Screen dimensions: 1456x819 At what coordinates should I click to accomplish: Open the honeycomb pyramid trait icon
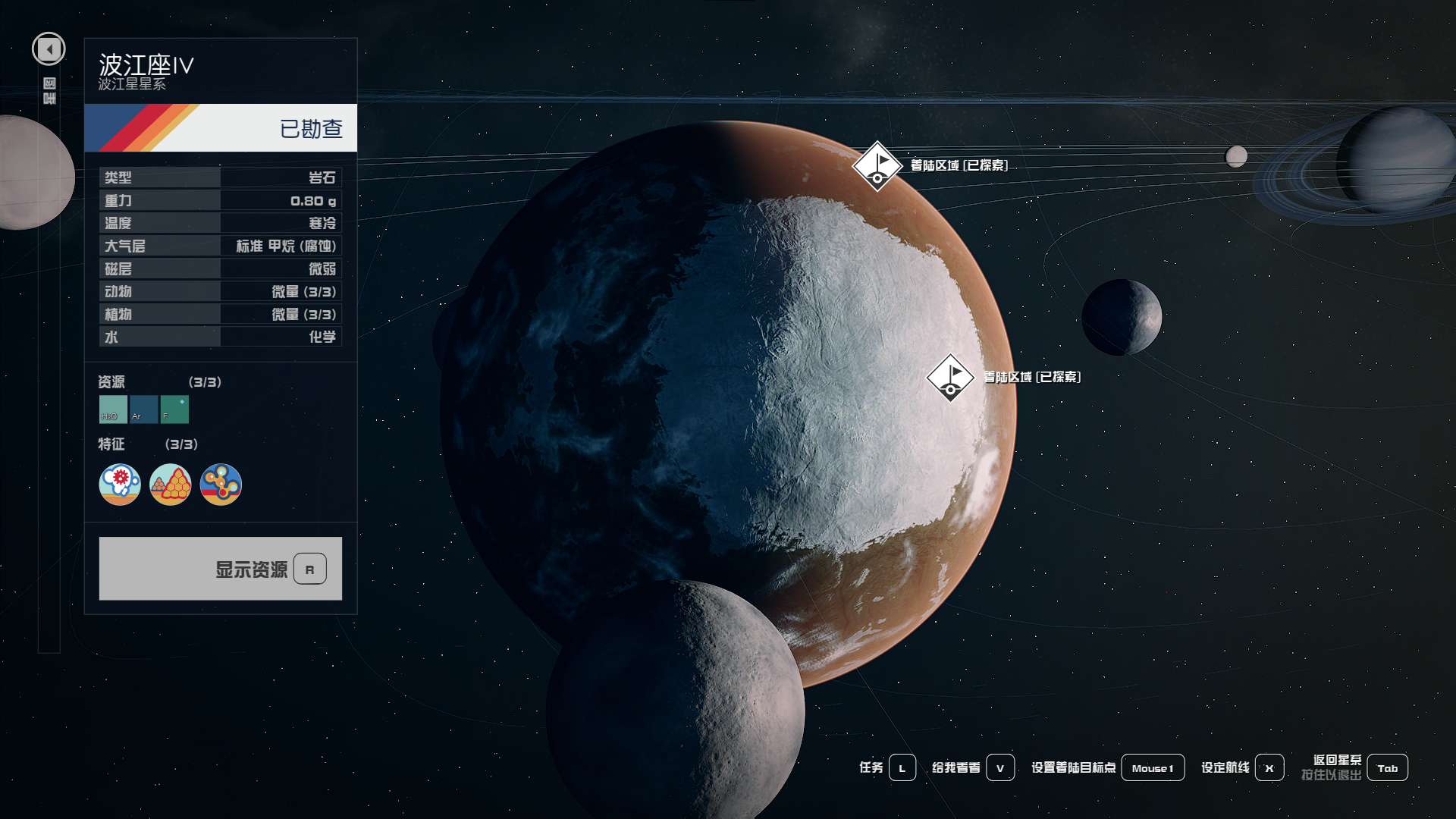point(171,485)
